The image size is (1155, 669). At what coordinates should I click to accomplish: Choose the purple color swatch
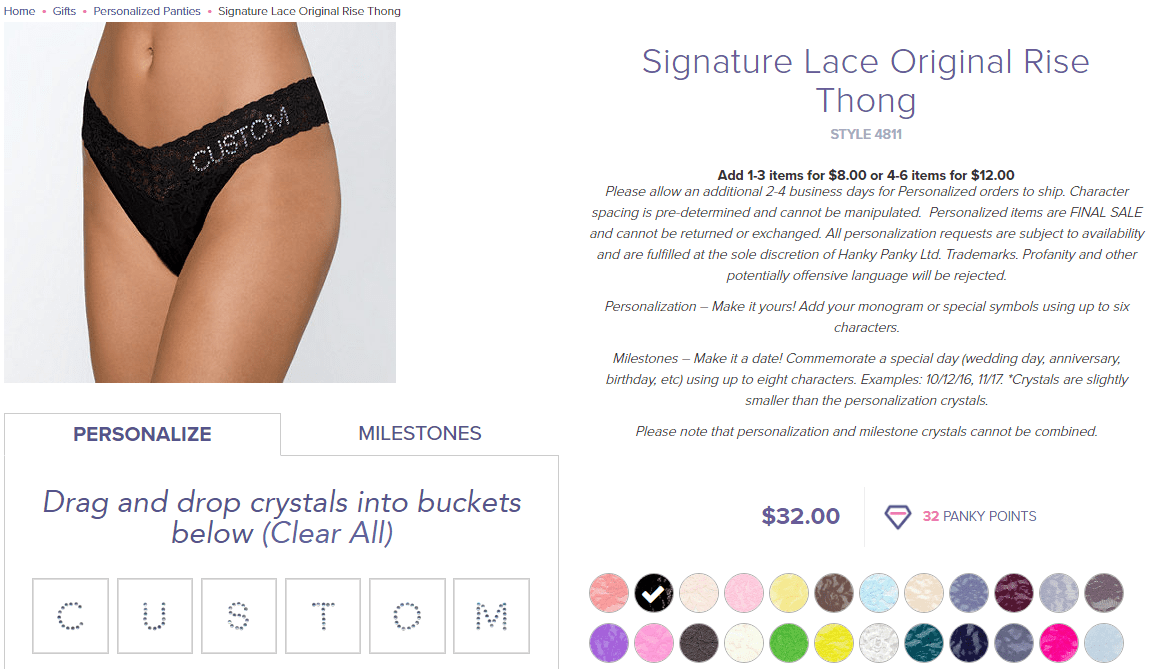(608, 642)
